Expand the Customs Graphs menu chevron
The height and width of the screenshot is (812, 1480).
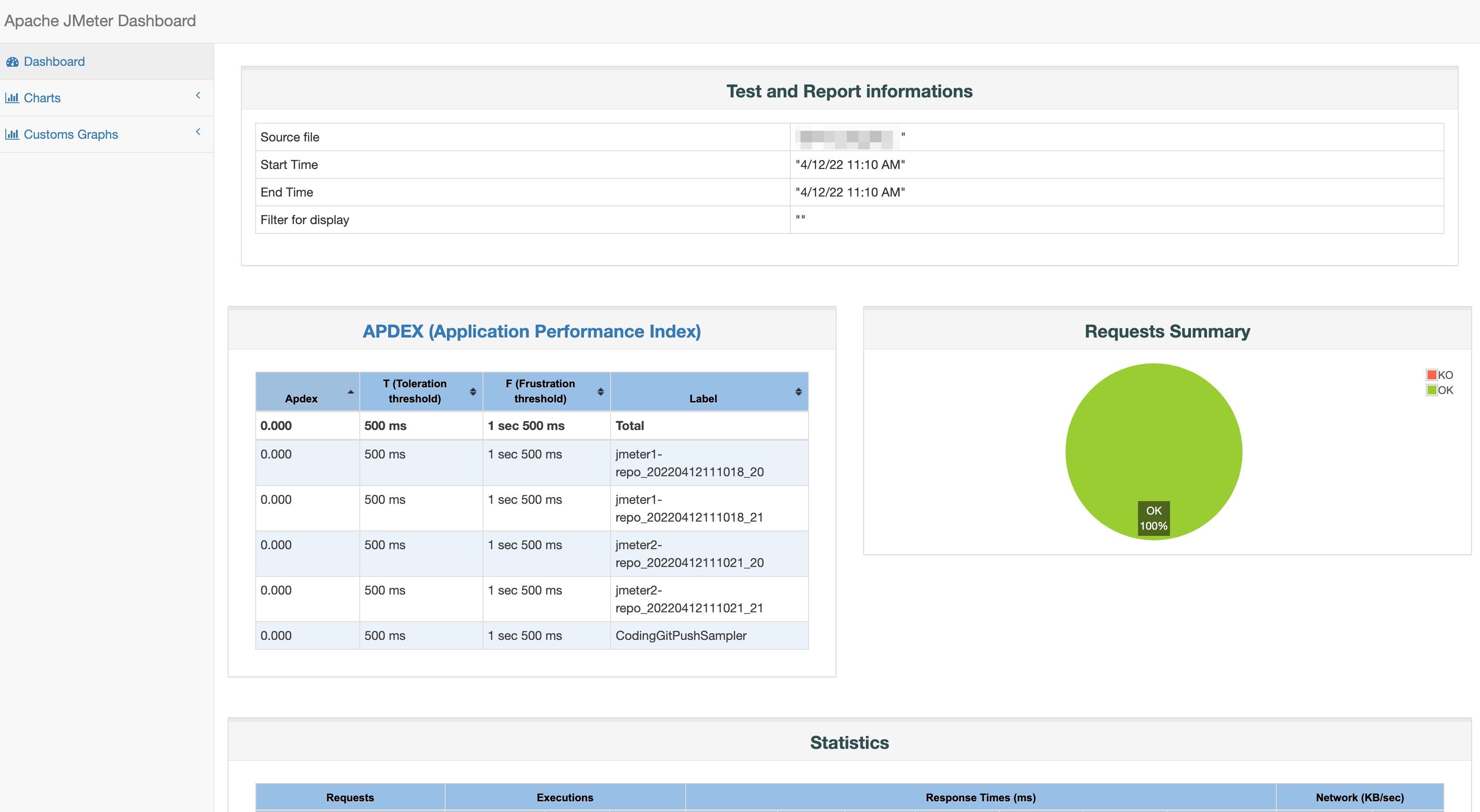tap(198, 132)
